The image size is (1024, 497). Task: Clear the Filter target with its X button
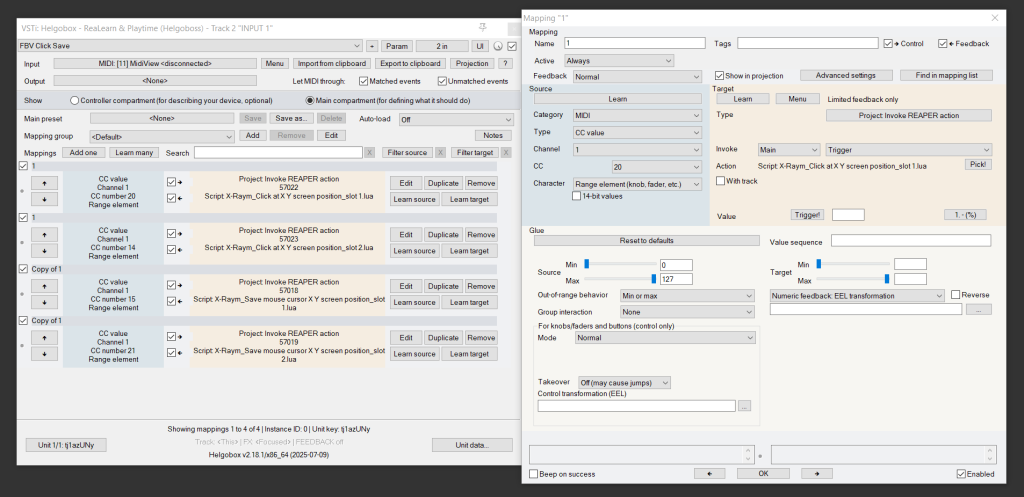(506, 153)
